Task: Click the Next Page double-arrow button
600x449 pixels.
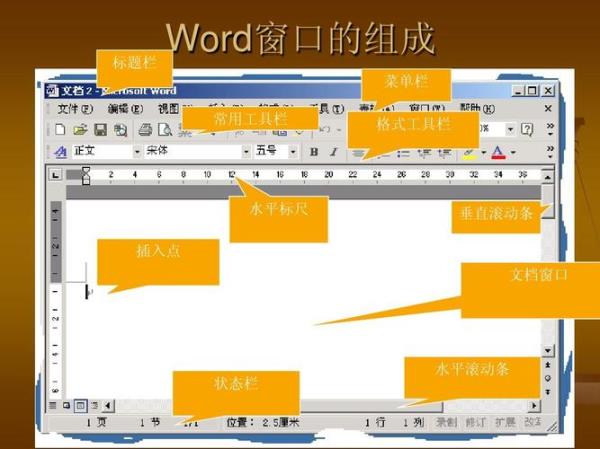Action: click(x=548, y=392)
